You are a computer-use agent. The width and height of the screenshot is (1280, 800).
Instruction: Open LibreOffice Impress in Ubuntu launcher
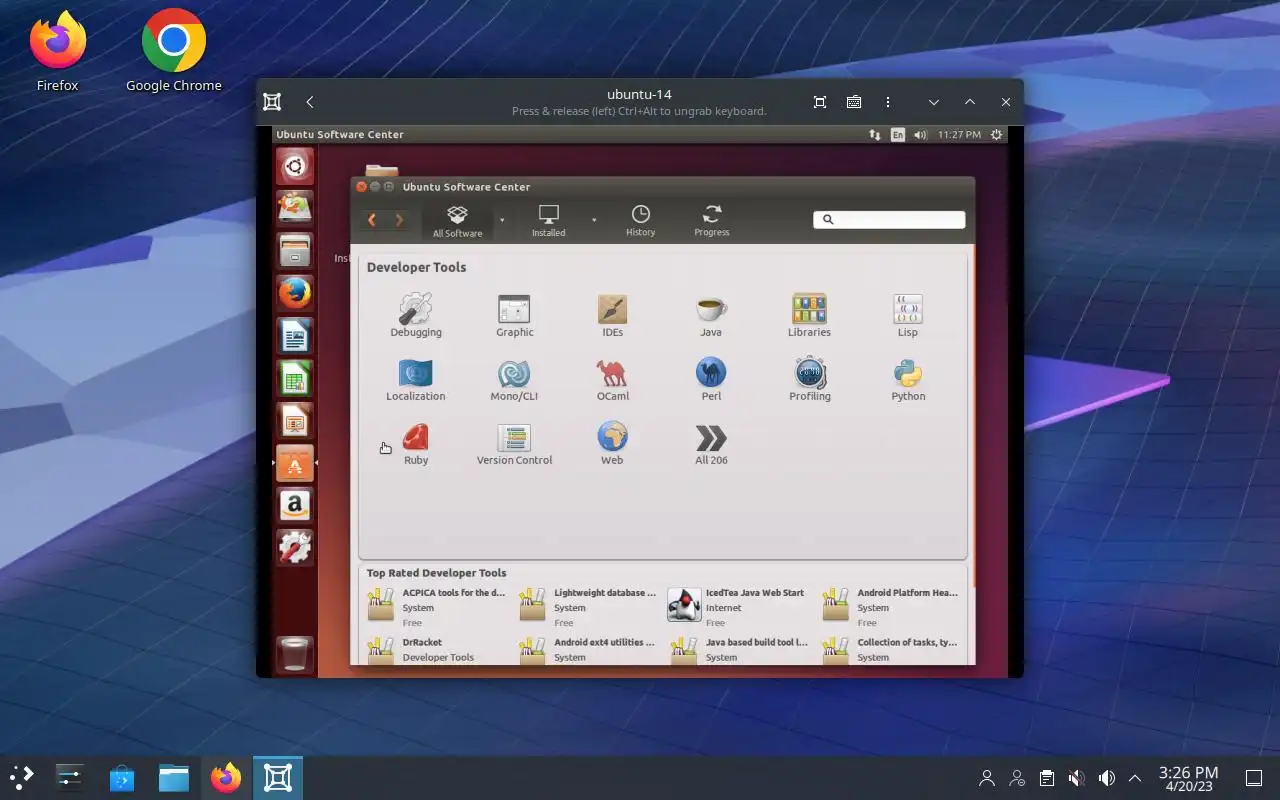coord(295,421)
